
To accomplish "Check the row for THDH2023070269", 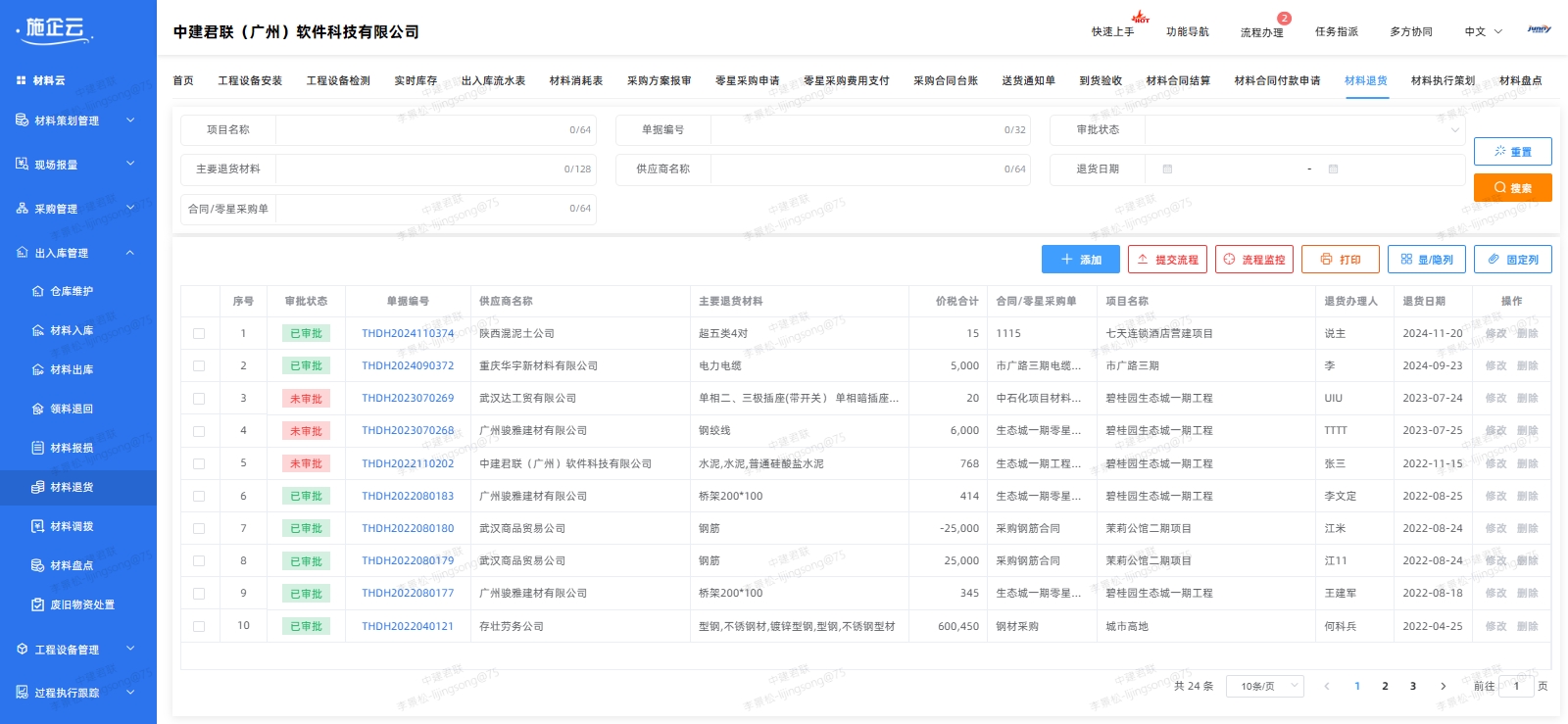I will [199, 399].
